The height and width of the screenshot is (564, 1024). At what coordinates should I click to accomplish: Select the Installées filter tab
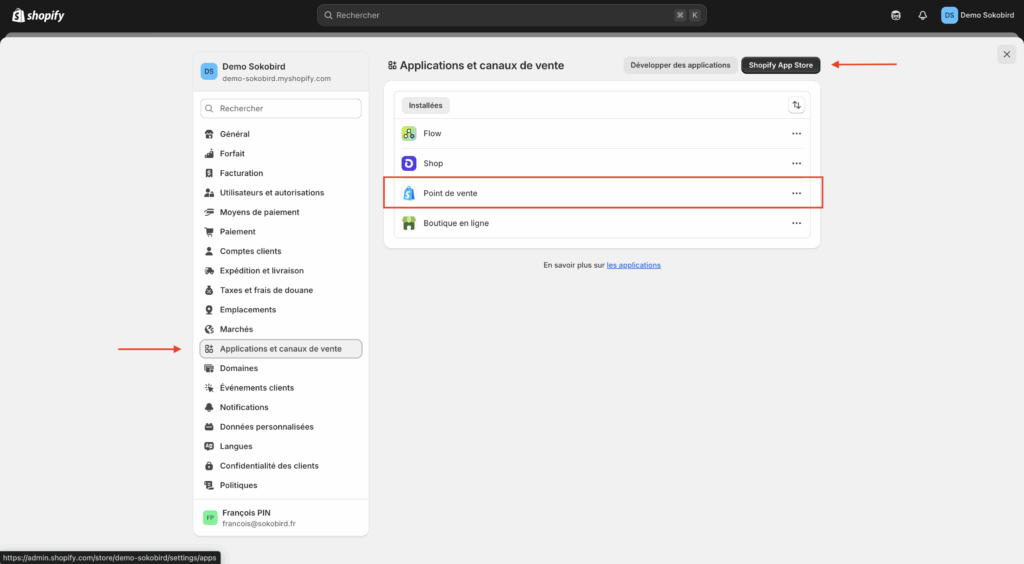[x=425, y=105]
